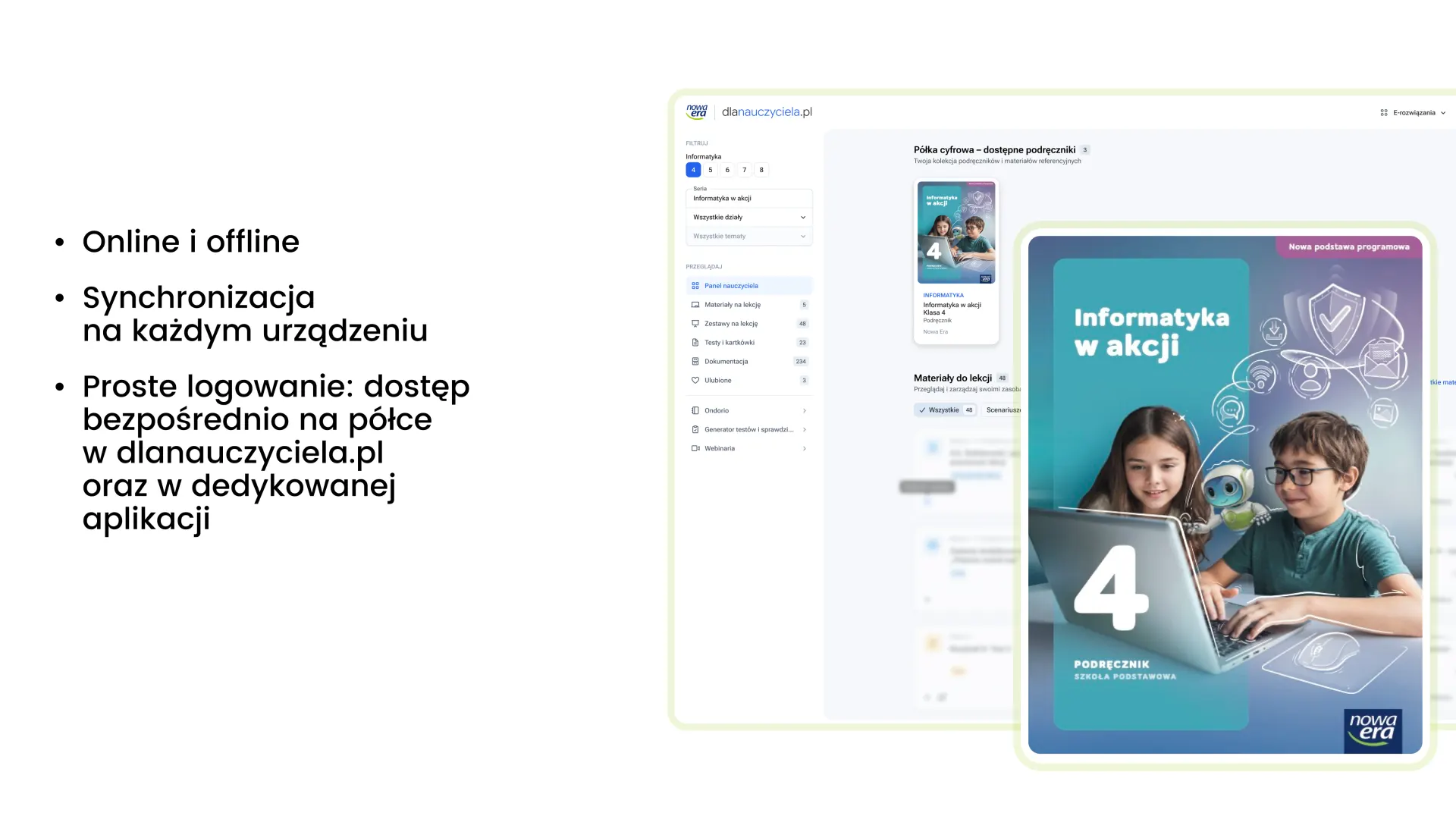The image size is (1456, 819).
Task: Open Materiały na lekcję sidebar item
Action: pyautogui.click(x=733, y=305)
